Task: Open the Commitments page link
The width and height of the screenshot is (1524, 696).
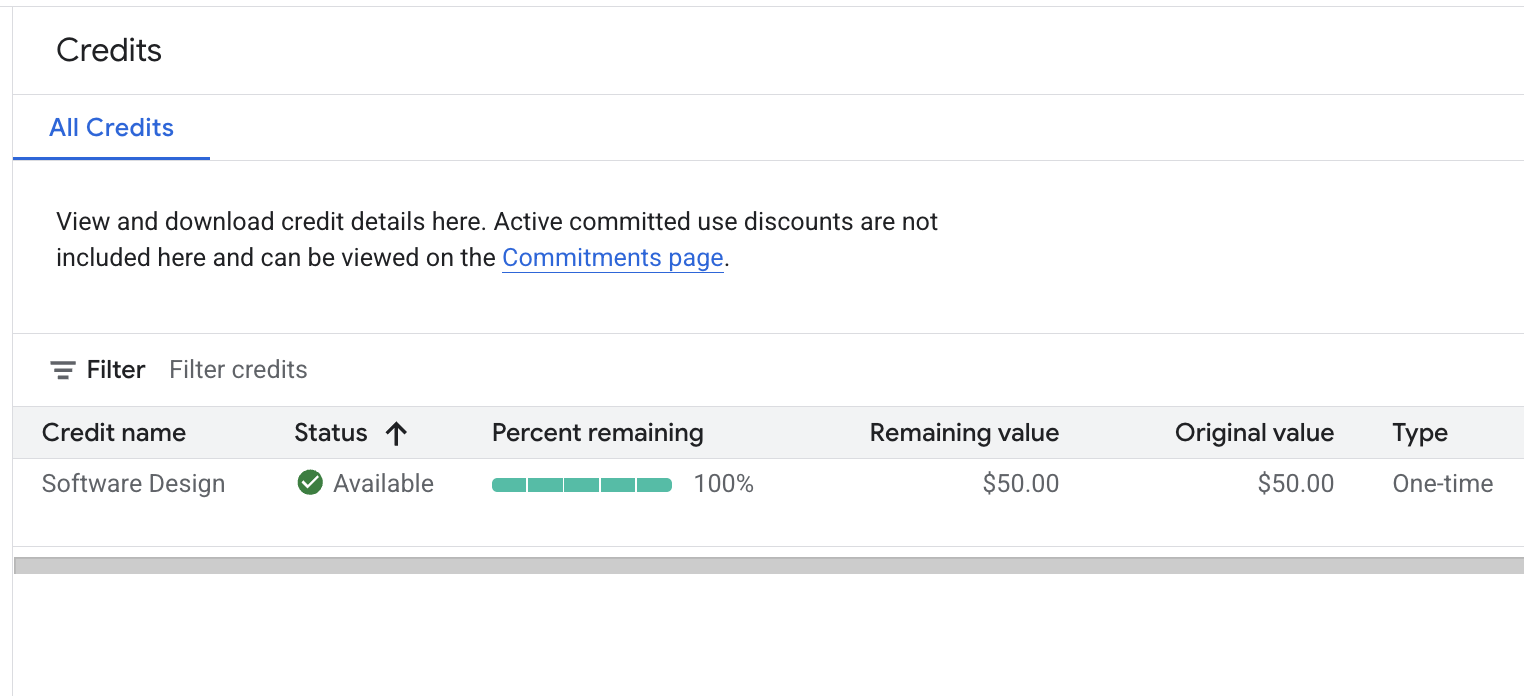Action: (612, 258)
